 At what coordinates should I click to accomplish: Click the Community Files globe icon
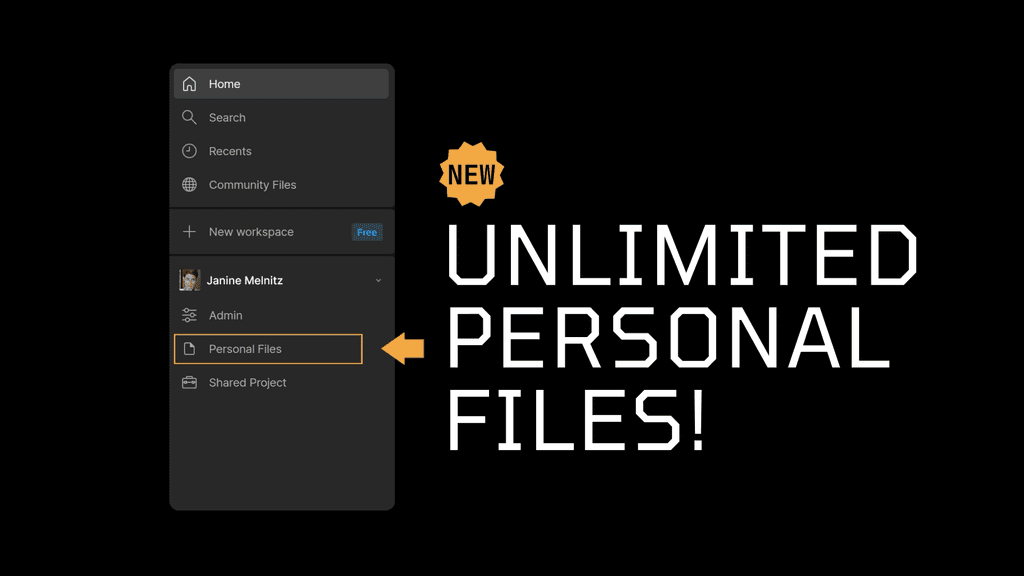(190, 185)
